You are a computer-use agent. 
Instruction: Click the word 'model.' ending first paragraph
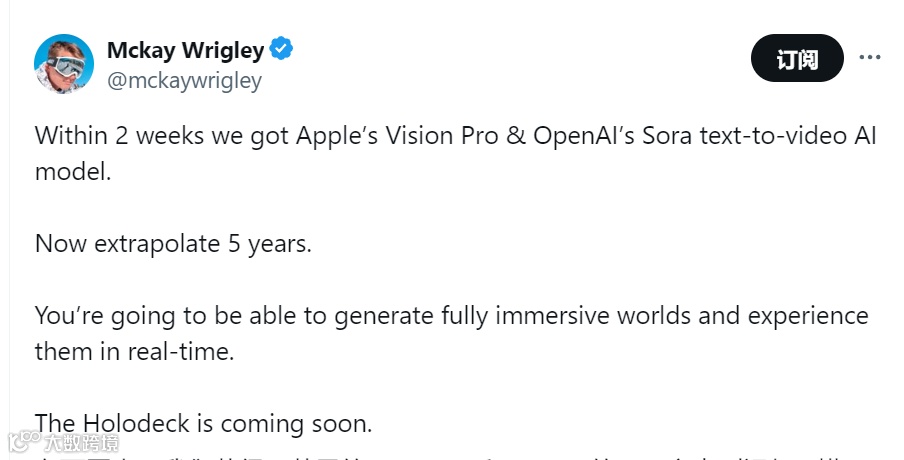pyautogui.click(x=71, y=171)
